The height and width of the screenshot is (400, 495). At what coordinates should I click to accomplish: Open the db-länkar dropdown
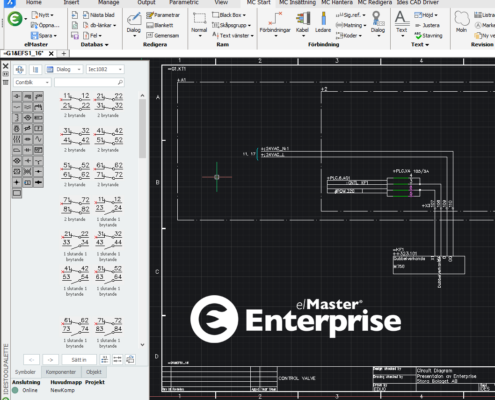(x=99, y=25)
